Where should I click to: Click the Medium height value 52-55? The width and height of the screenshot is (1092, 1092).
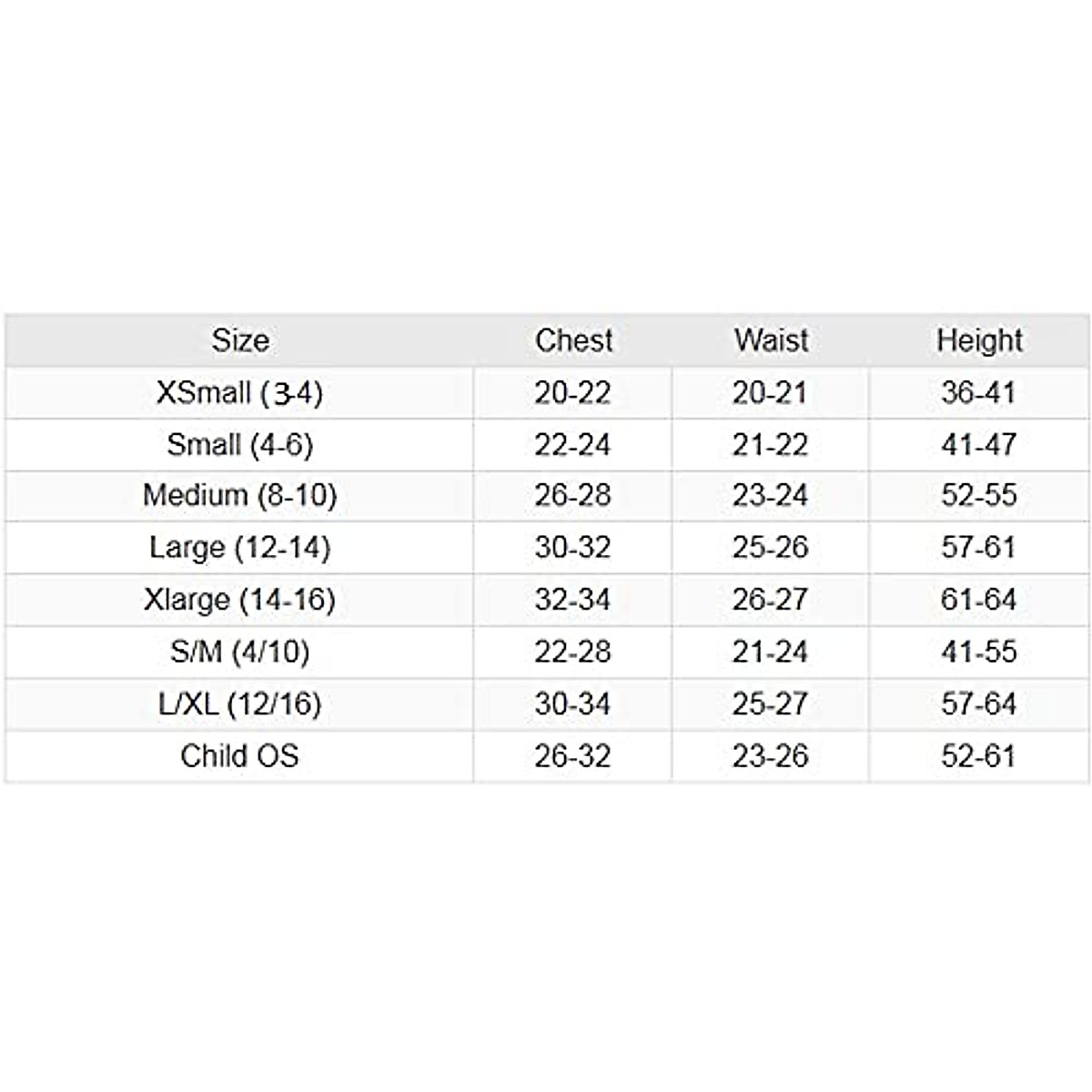tap(978, 495)
